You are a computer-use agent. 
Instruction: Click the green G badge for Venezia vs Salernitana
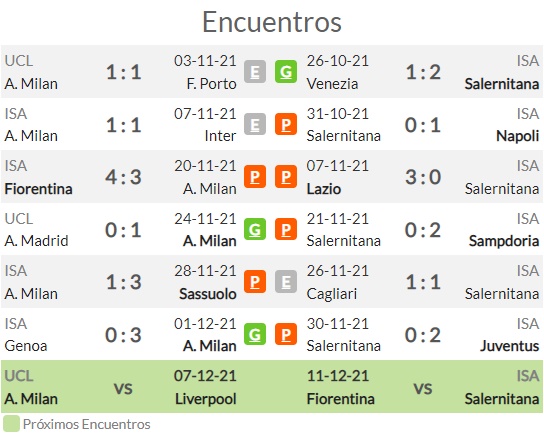coord(286,72)
